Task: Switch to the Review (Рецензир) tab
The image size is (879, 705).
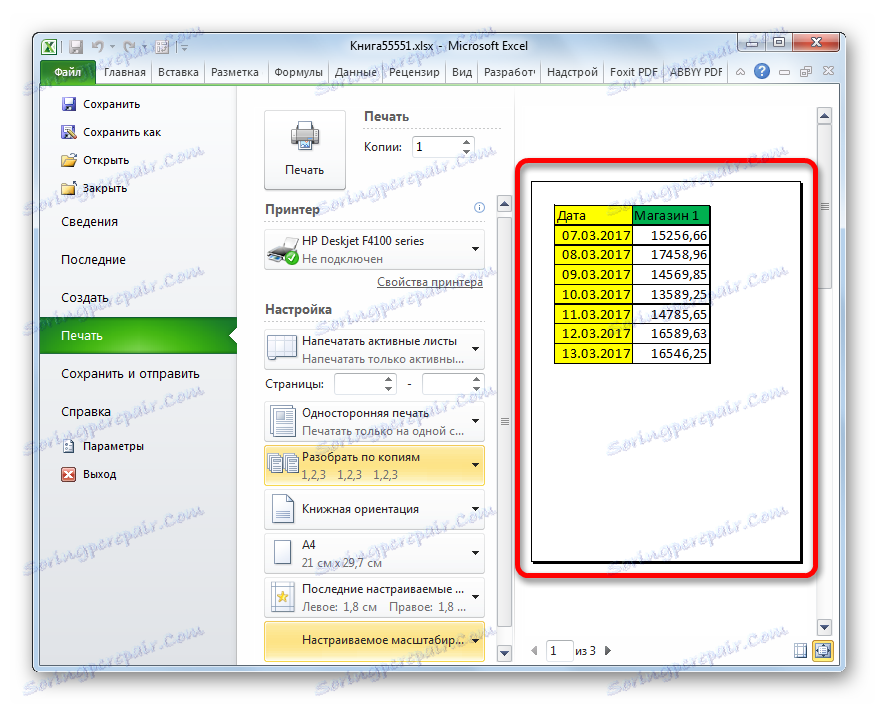Action: [x=414, y=72]
